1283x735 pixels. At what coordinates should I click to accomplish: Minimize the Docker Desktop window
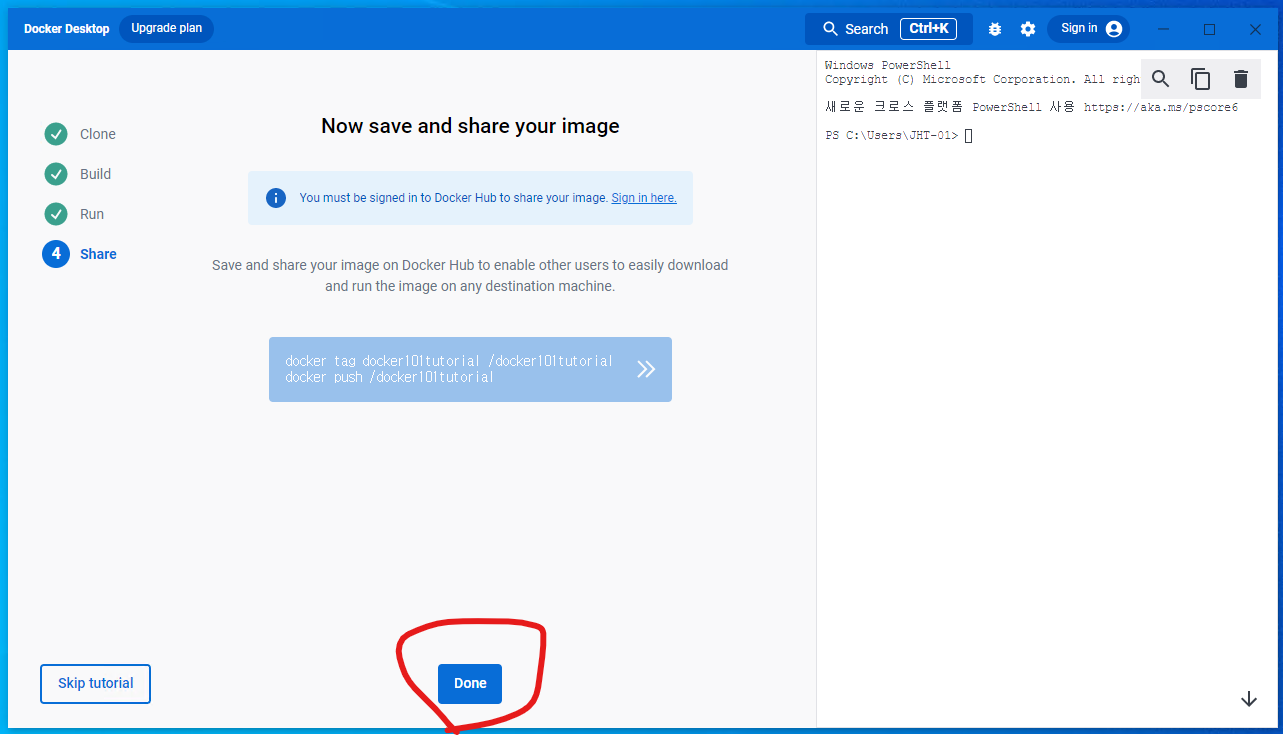pos(1163,29)
